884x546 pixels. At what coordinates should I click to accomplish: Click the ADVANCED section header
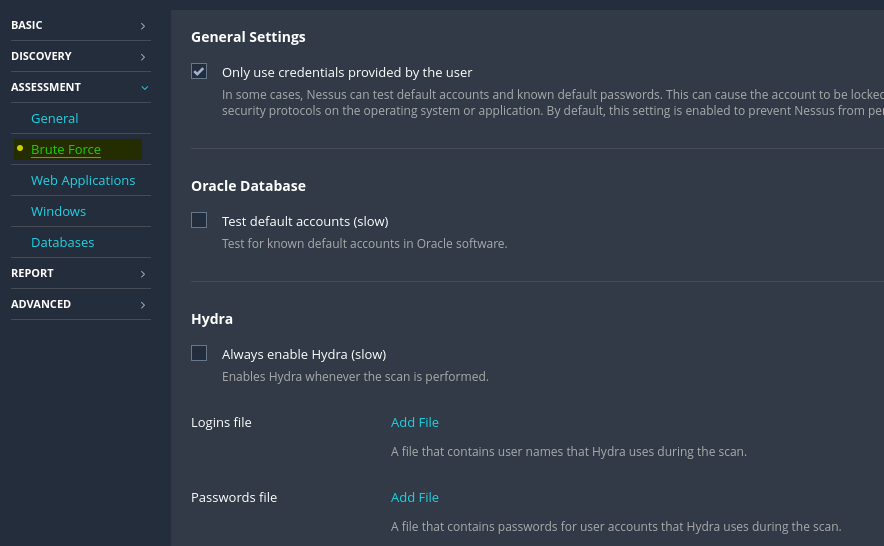pyautogui.click(x=41, y=304)
